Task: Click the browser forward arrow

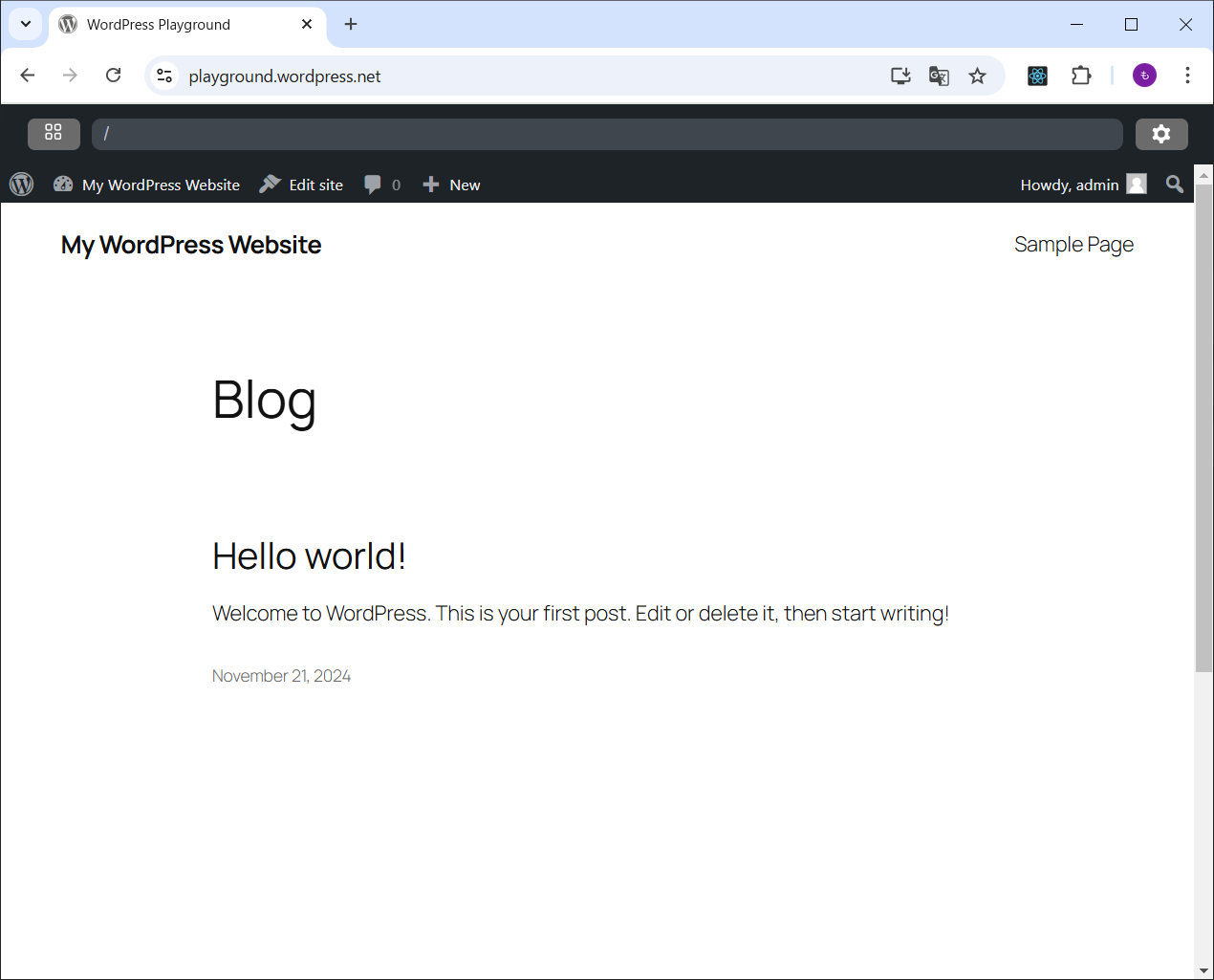Action: 70,76
